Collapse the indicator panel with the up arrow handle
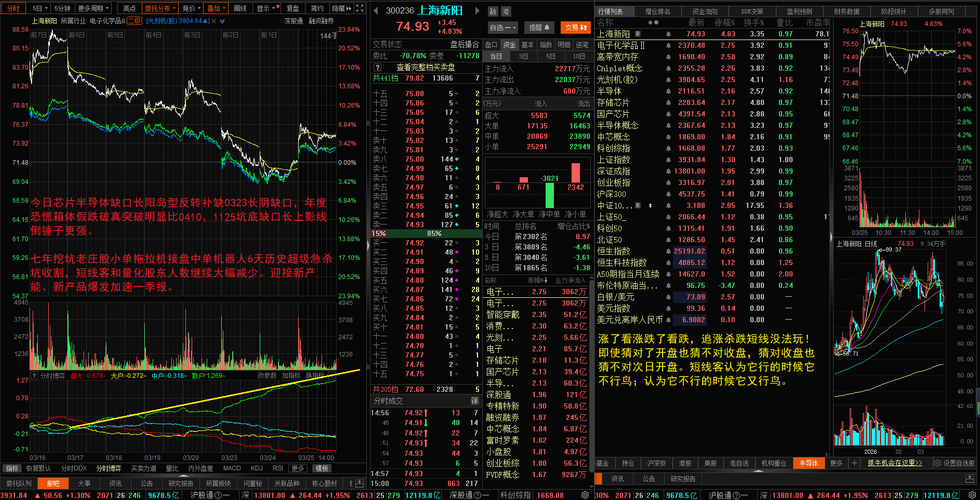Screen dimensions: 980x500 point(184,476)
